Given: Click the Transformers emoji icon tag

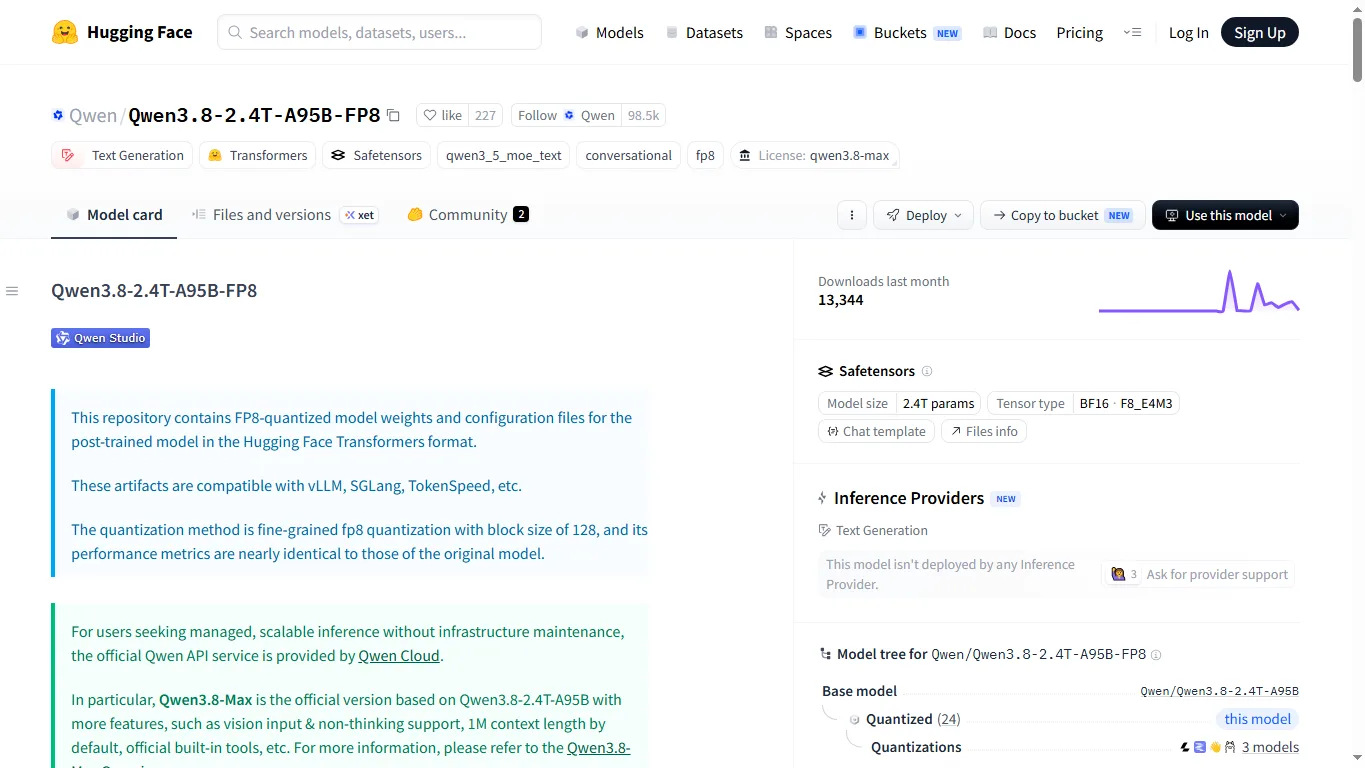Looking at the screenshot, I should click(x=215, y=155).
